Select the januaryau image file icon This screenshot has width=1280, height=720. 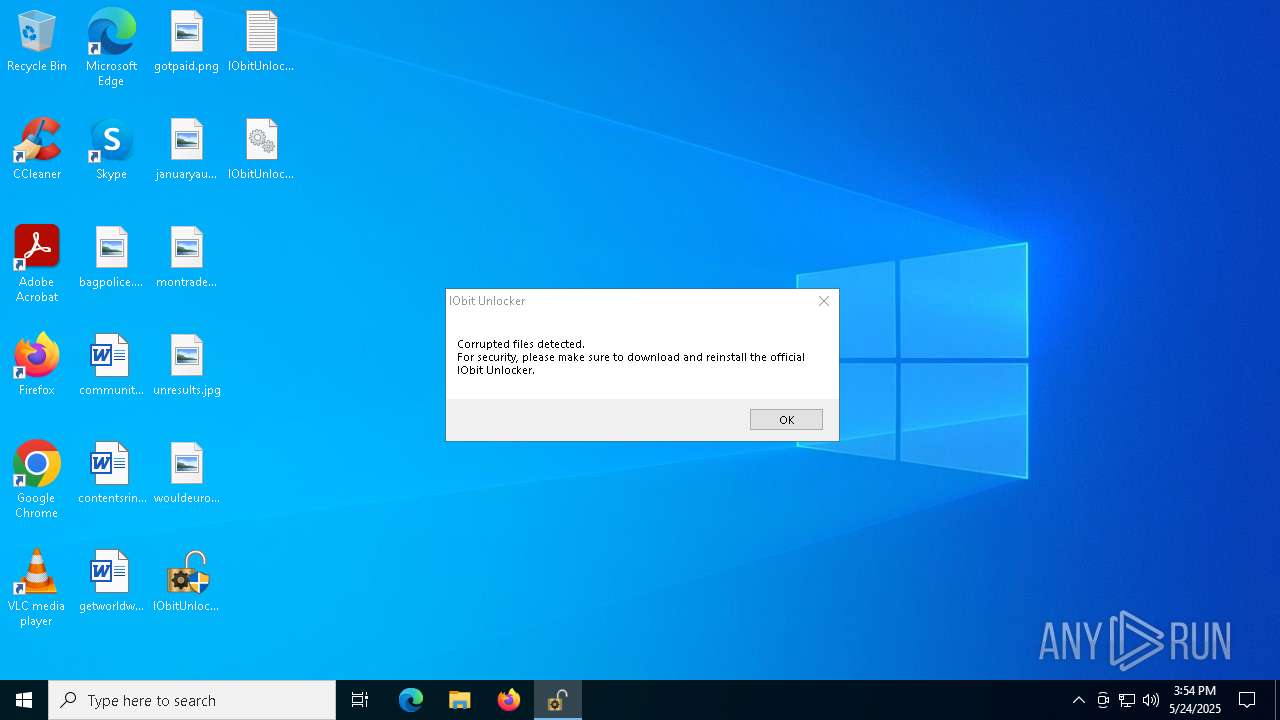click(x=186, y=150)
